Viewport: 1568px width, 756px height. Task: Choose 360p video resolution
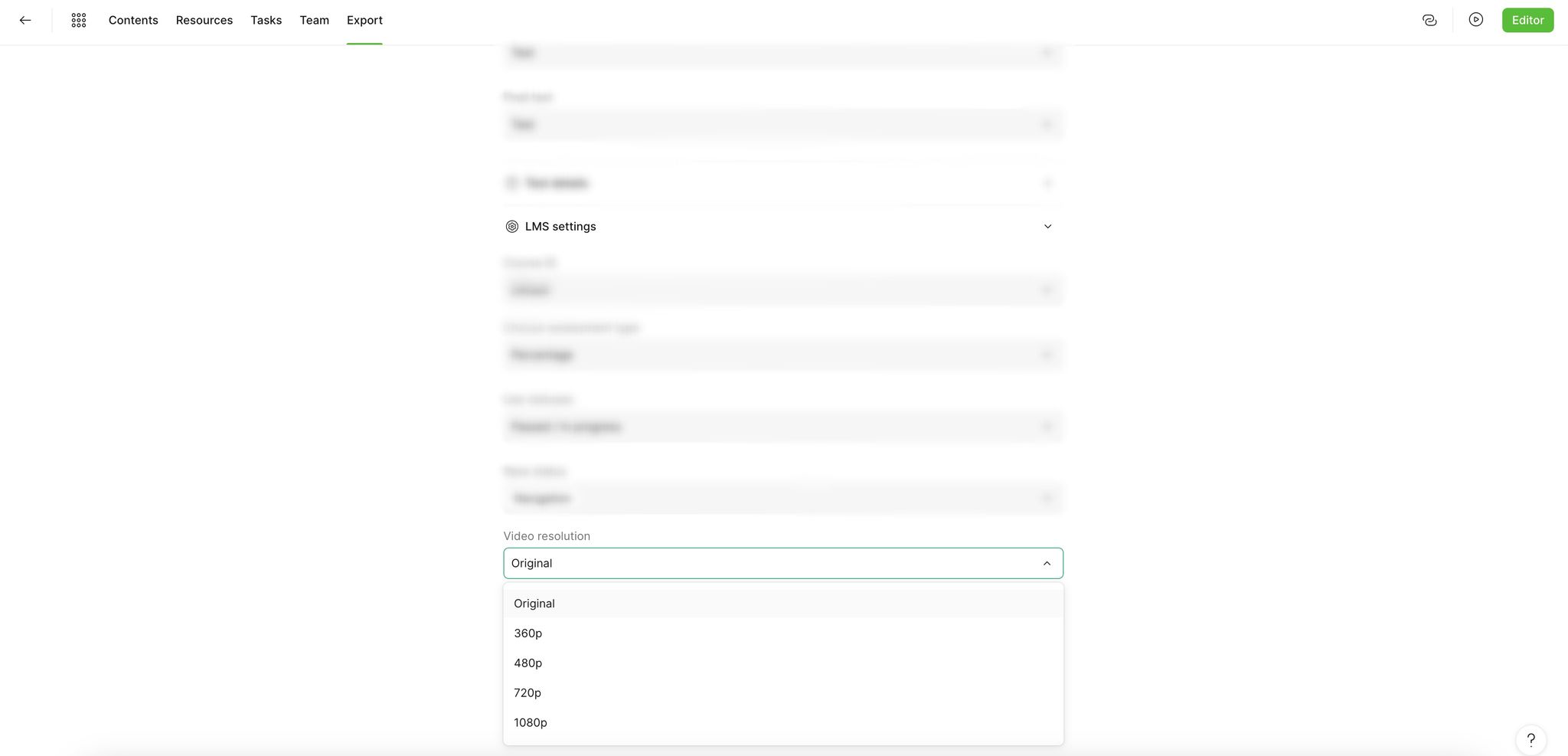tap(783, 633)
